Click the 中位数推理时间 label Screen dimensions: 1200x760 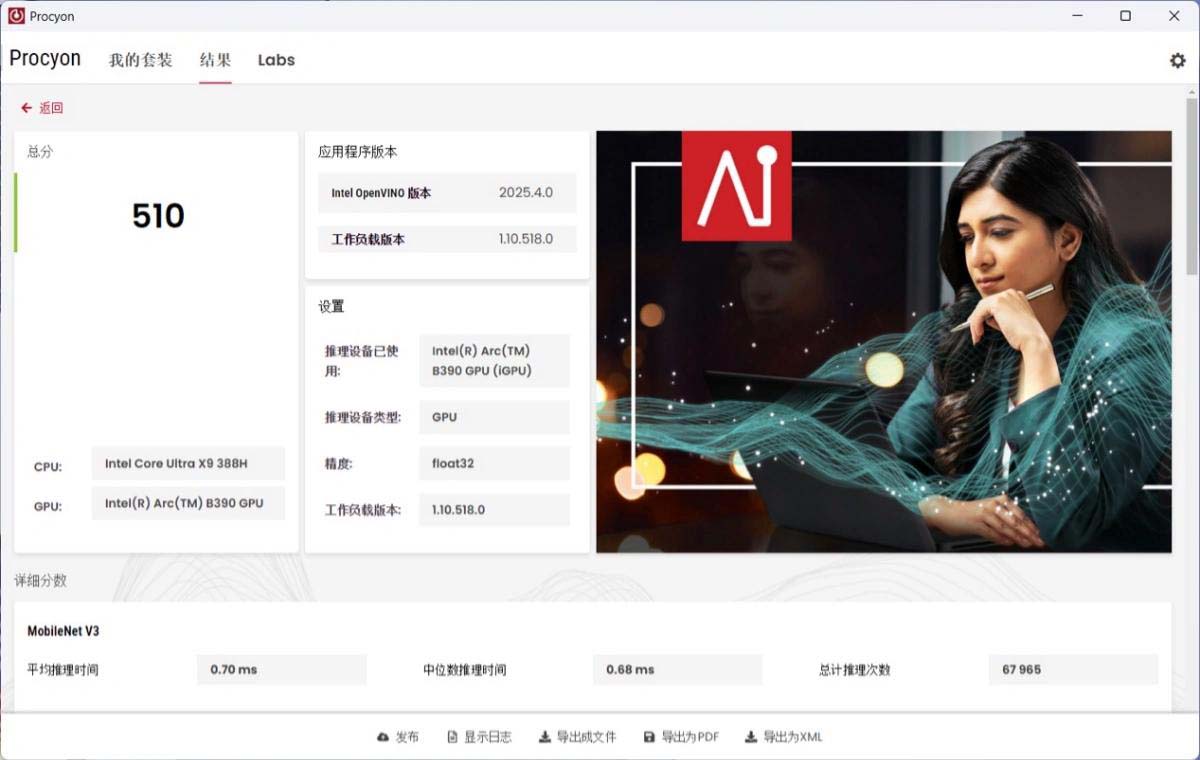pyautogui.click(x=465, y=670)
